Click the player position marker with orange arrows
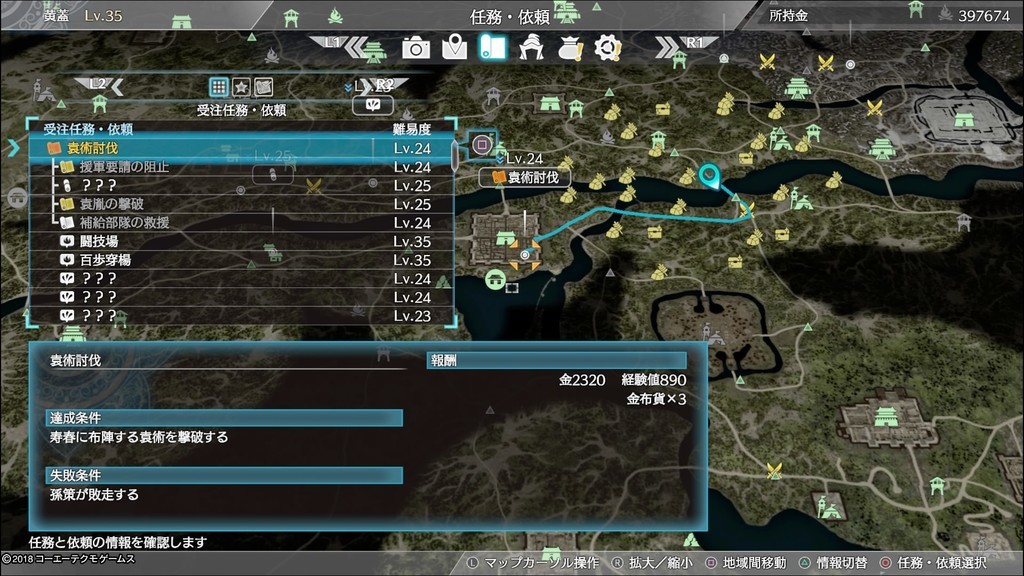The width and height of the screenshot is (1024, 576). (x=524, y=255)
